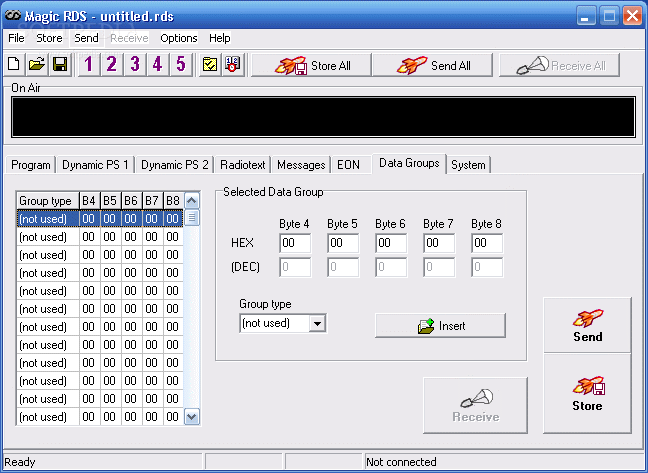648x473 pixels.
Task: Click the Receive All parachute button
Action: (x=560, y=65)
